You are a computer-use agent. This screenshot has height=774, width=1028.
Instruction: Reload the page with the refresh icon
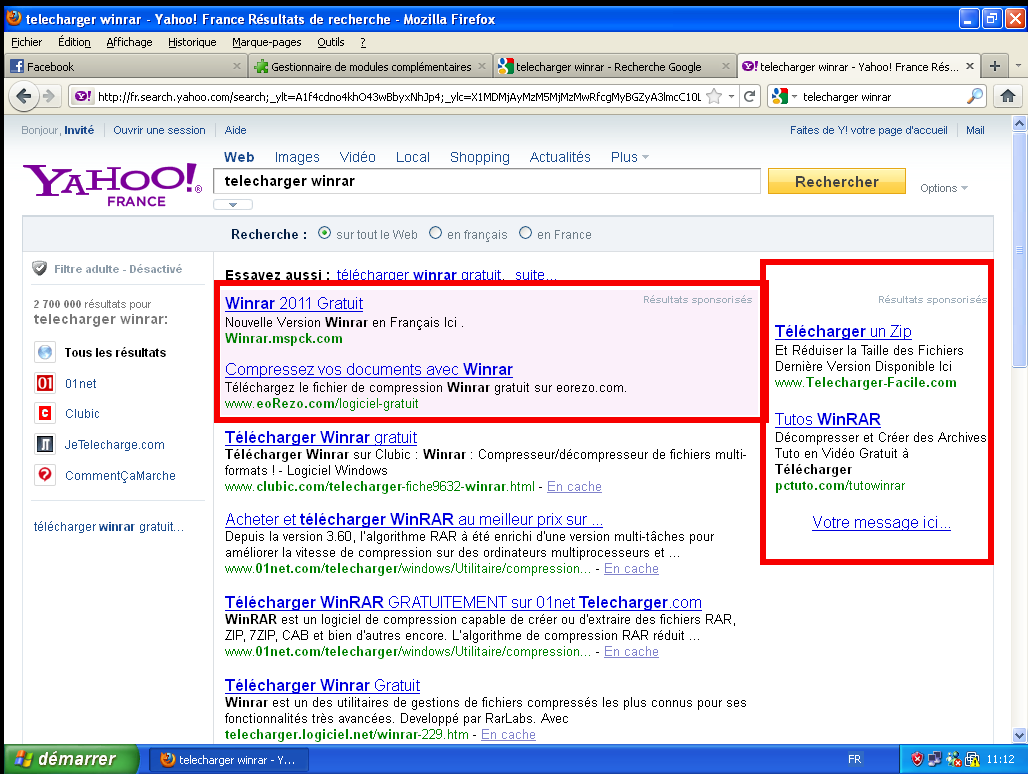tap(750, 96)
